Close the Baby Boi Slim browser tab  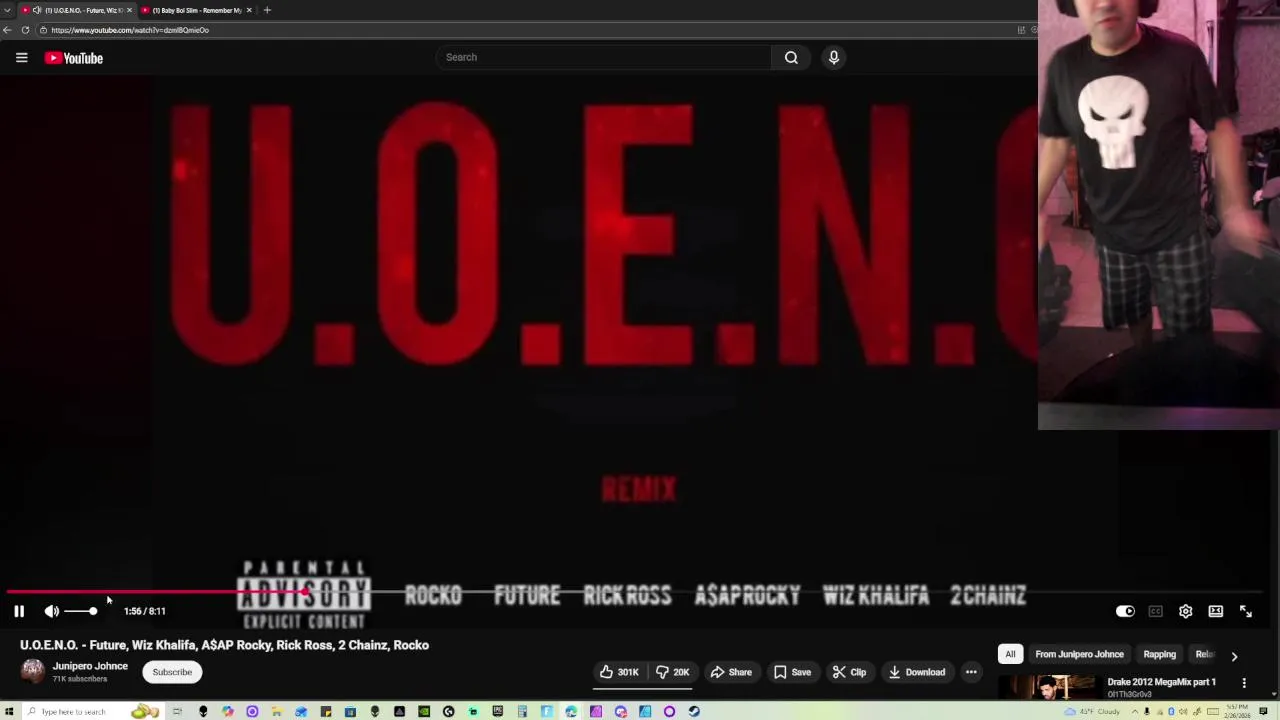tap(249, 10)
